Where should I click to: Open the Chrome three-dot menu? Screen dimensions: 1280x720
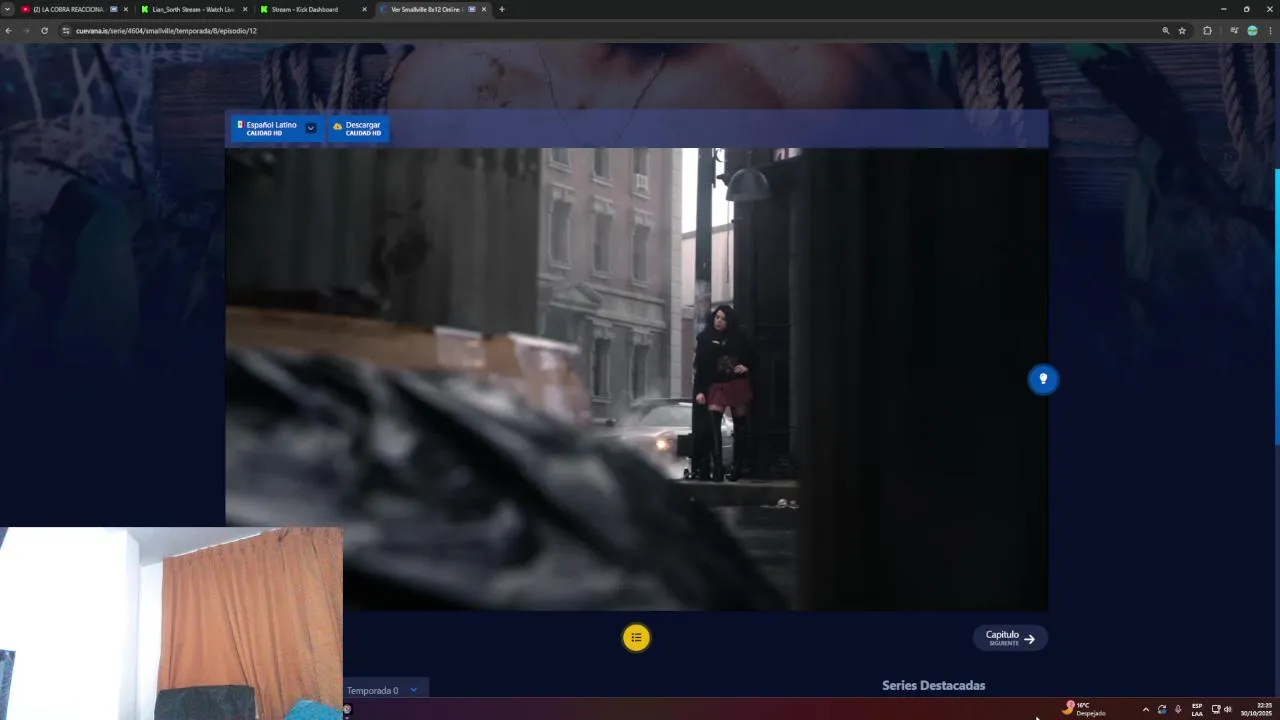click(x=1270, y=31)
